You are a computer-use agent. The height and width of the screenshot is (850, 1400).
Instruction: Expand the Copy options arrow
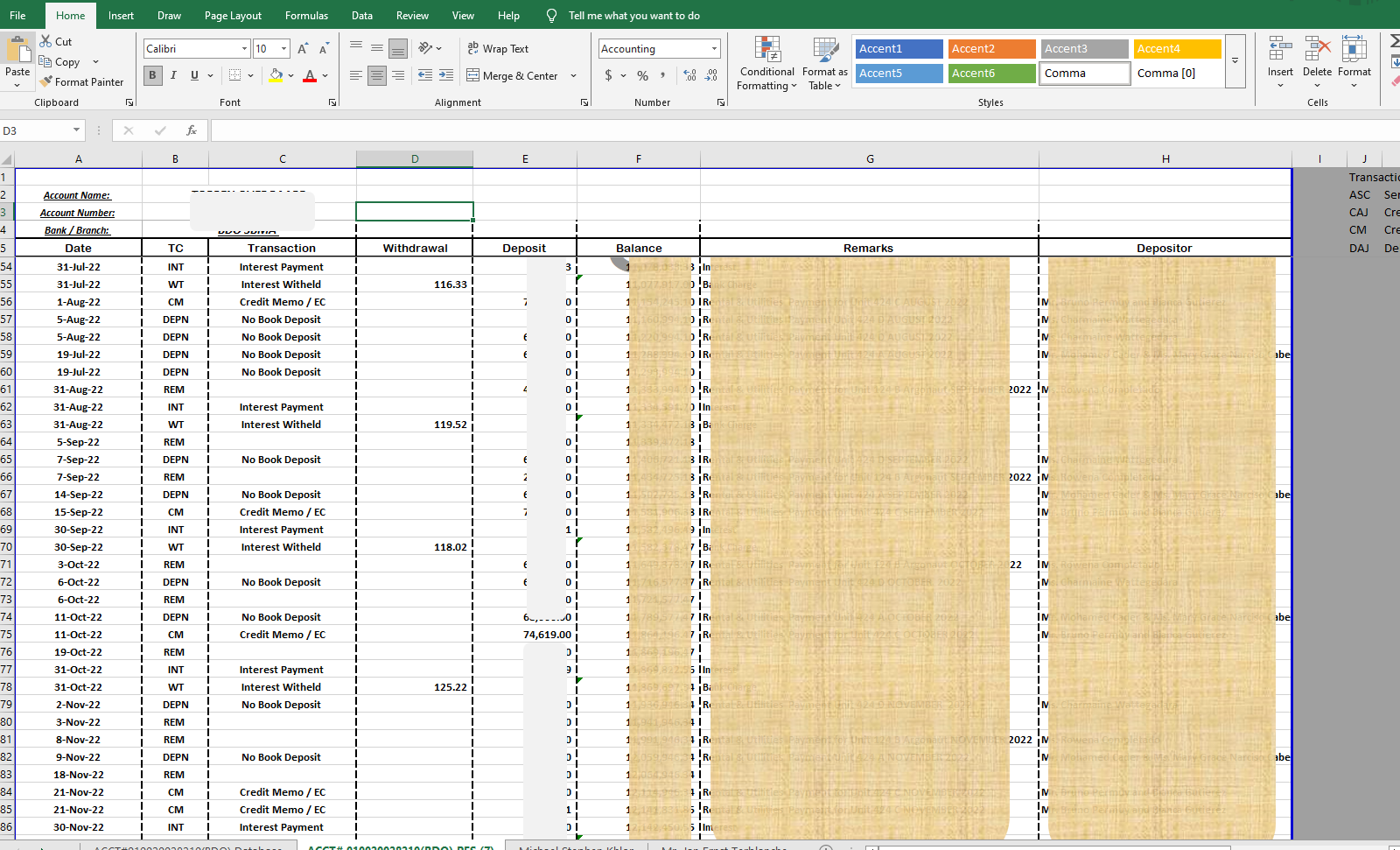95,62
